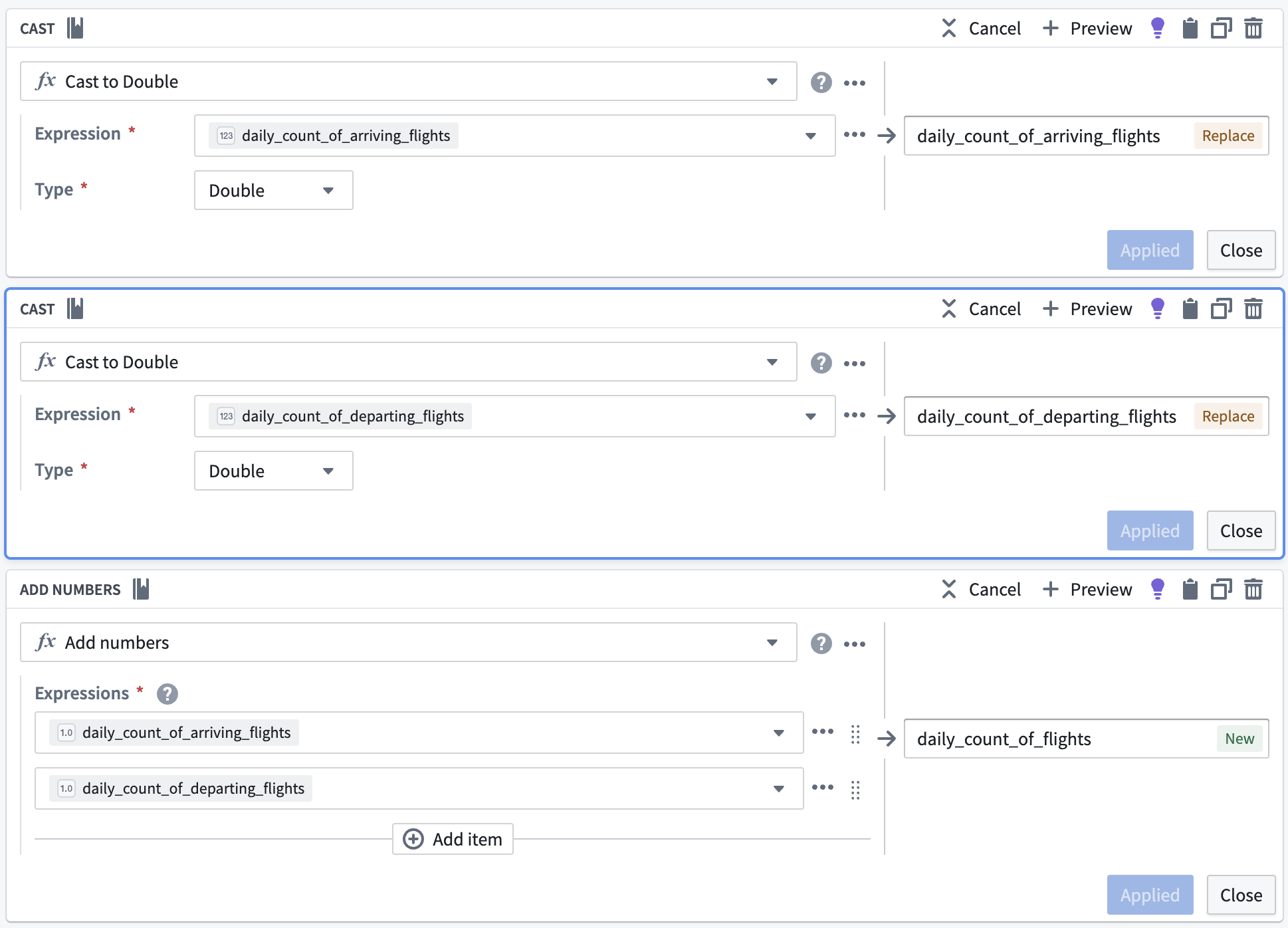Expand the Add numbers function dropdown
The width and height of the screenshot is (1288, 928).
408,642
